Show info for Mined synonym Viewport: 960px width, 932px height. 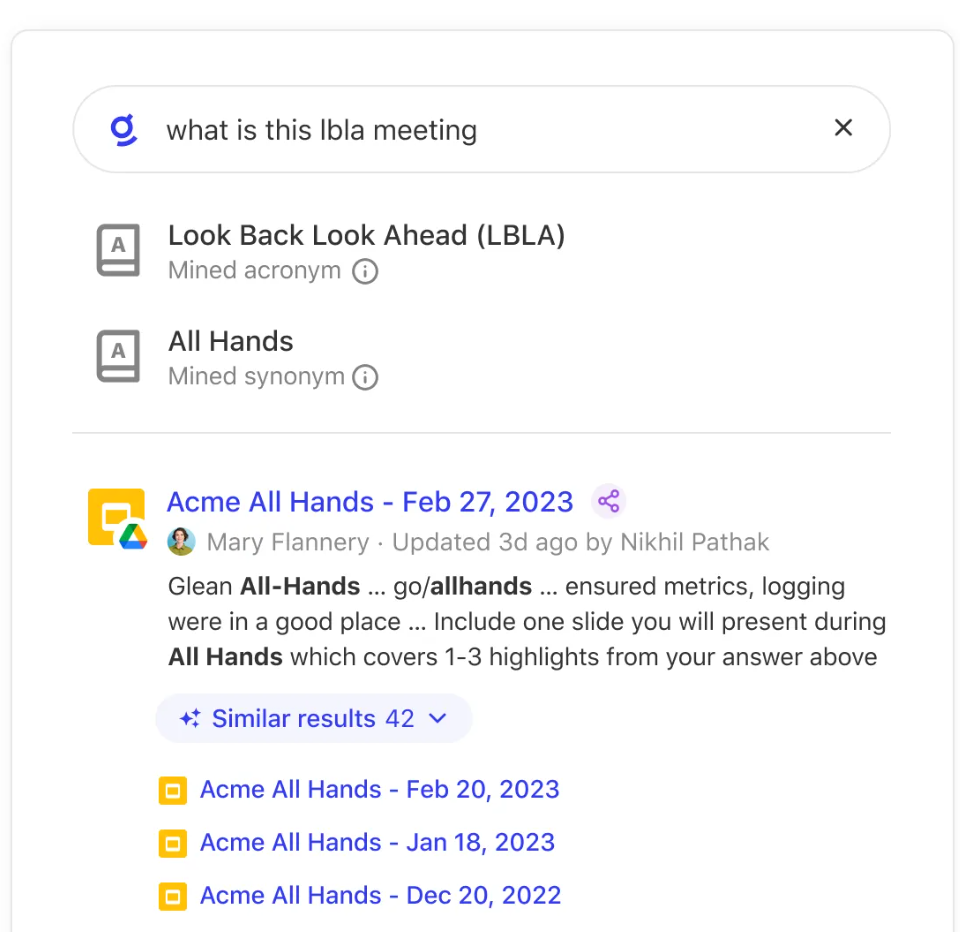365,377
